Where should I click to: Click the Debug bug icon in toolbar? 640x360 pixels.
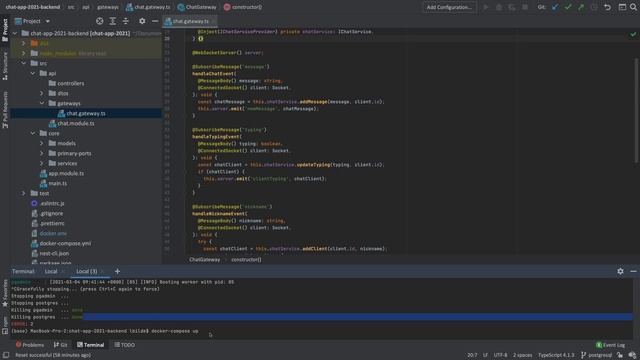tap(499, 7)
